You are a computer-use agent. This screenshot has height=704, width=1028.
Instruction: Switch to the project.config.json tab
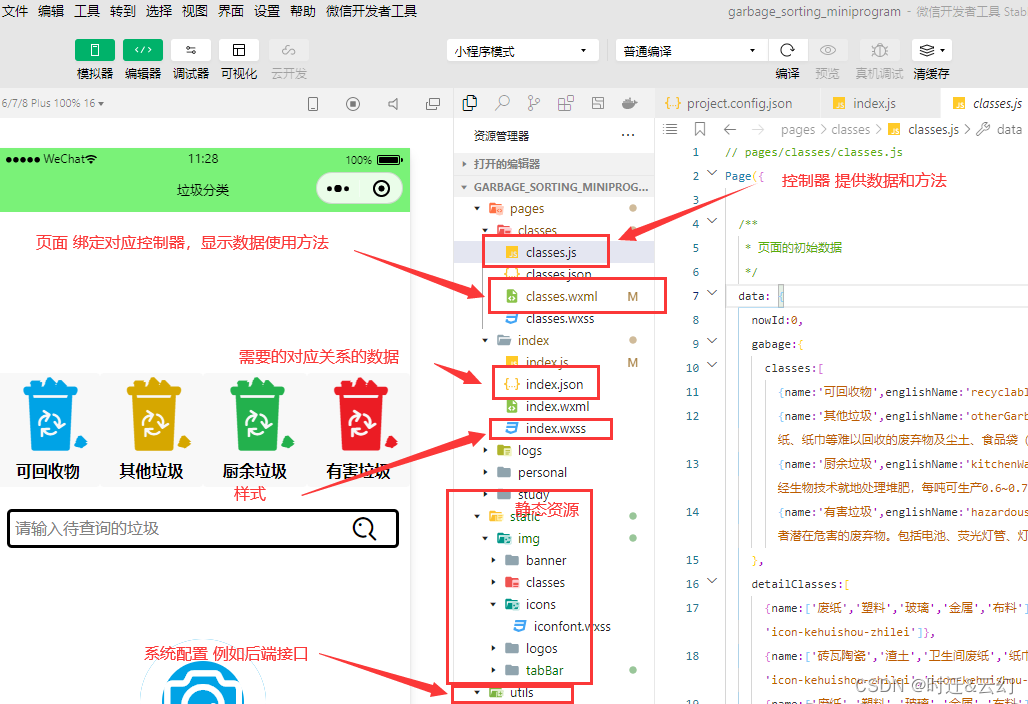(738, 104)
